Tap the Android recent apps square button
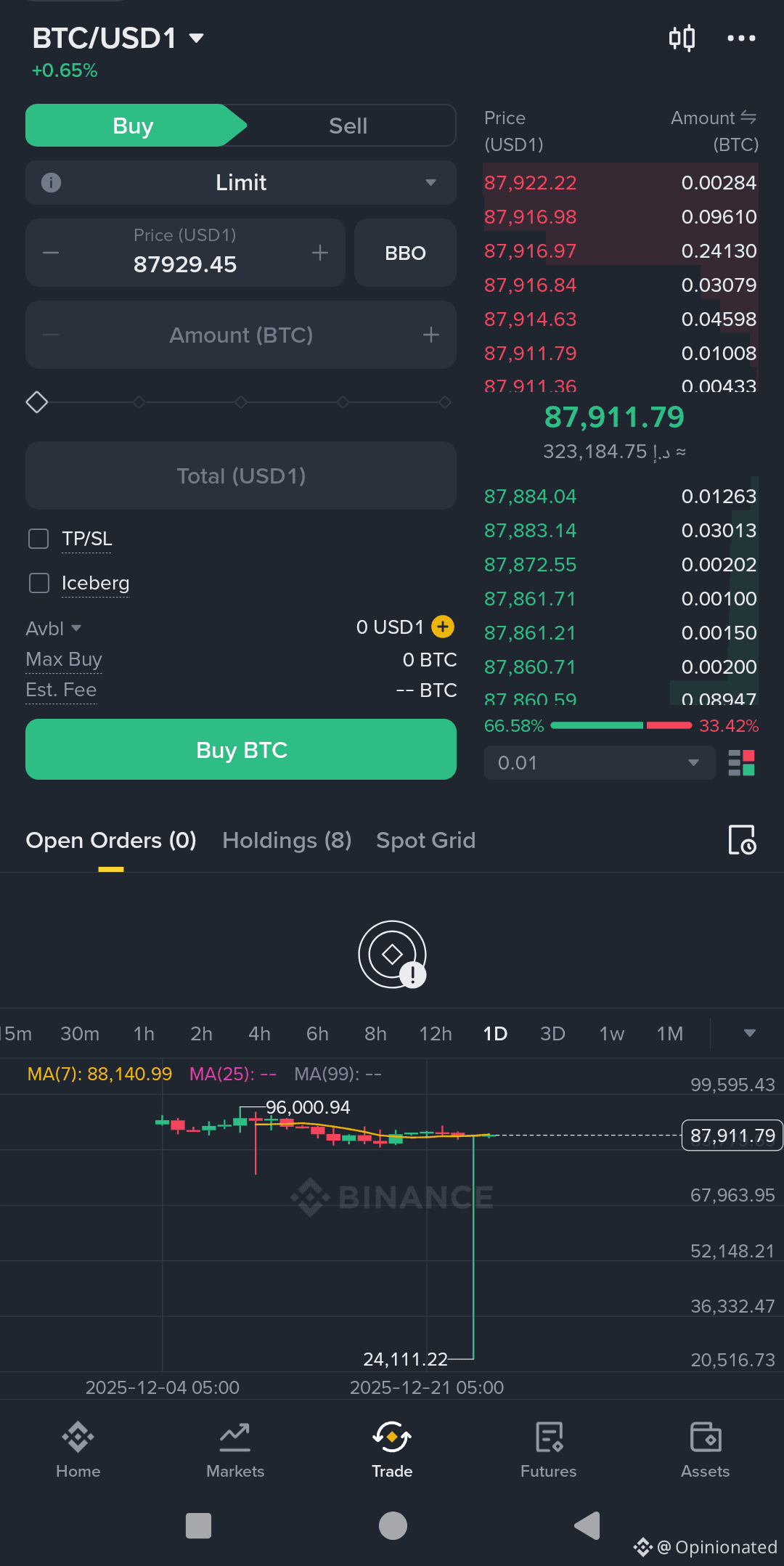 point(198,1525)
